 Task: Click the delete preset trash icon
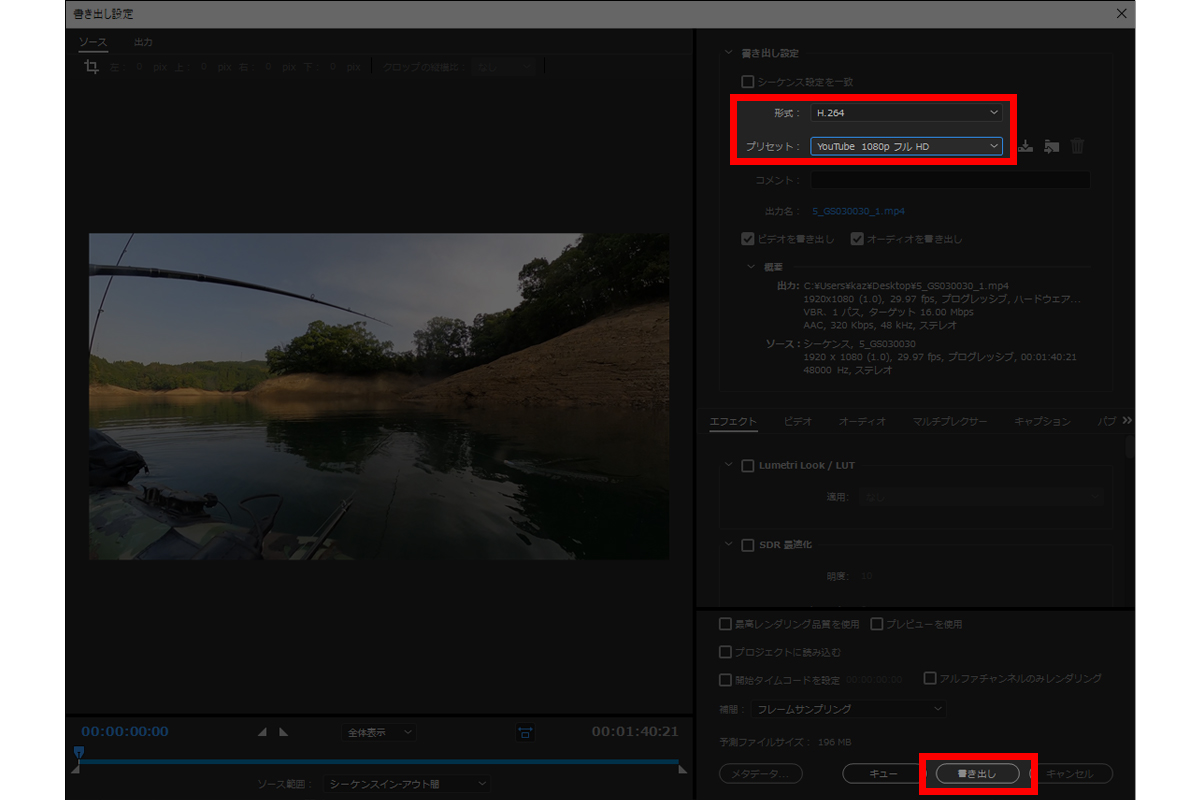pos(1077,146)
